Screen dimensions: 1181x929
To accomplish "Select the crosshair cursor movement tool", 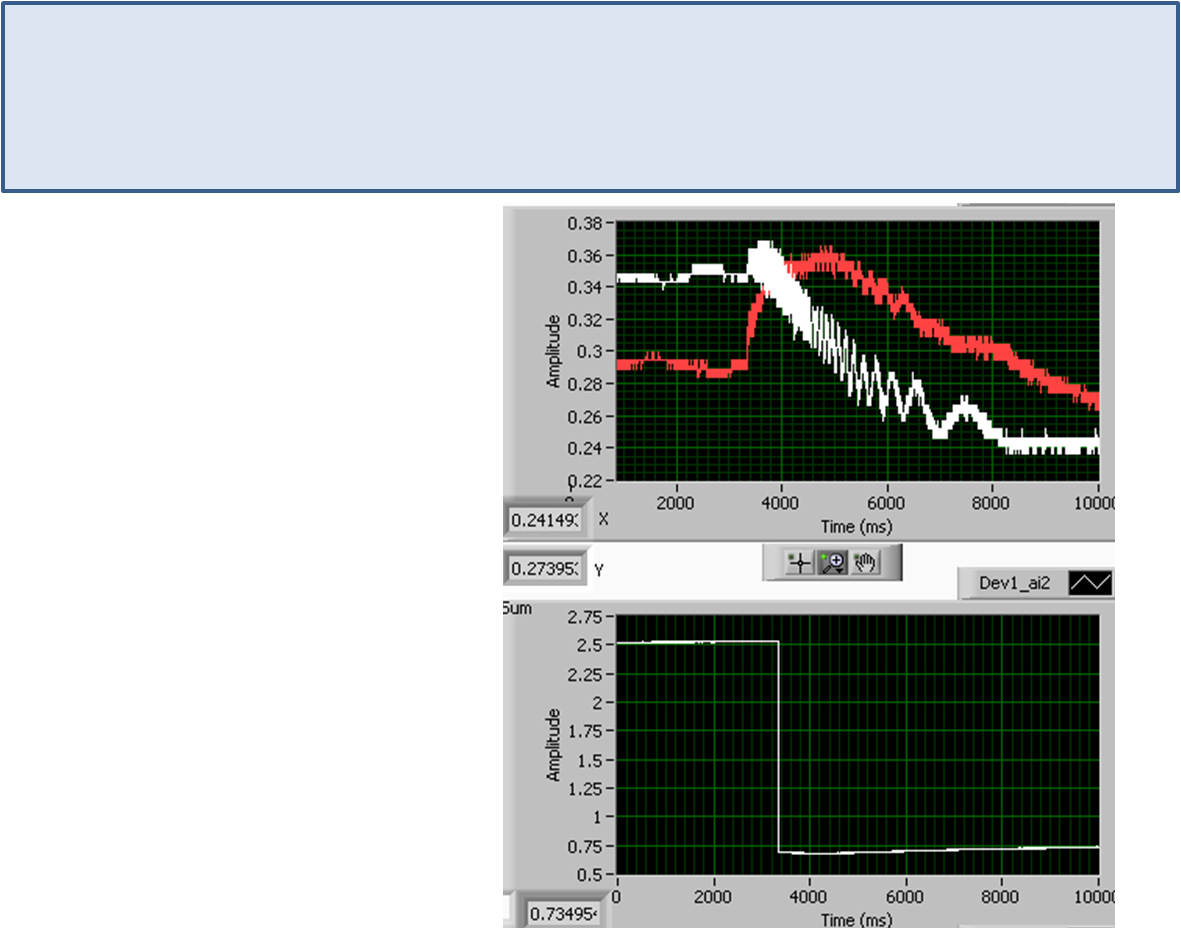I will 799,563.
